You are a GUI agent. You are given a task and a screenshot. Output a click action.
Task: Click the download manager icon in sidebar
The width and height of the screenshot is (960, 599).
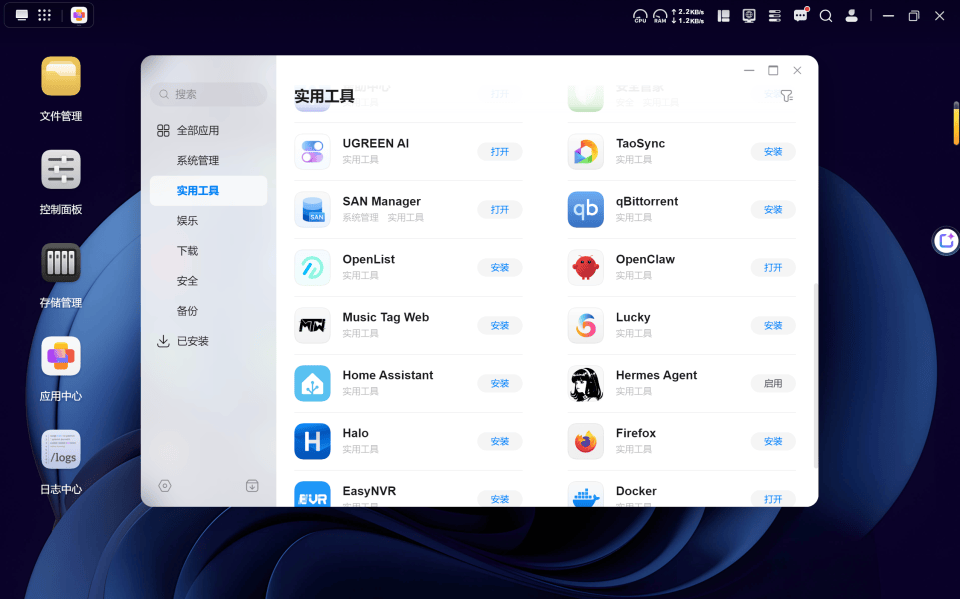(252, 486)
